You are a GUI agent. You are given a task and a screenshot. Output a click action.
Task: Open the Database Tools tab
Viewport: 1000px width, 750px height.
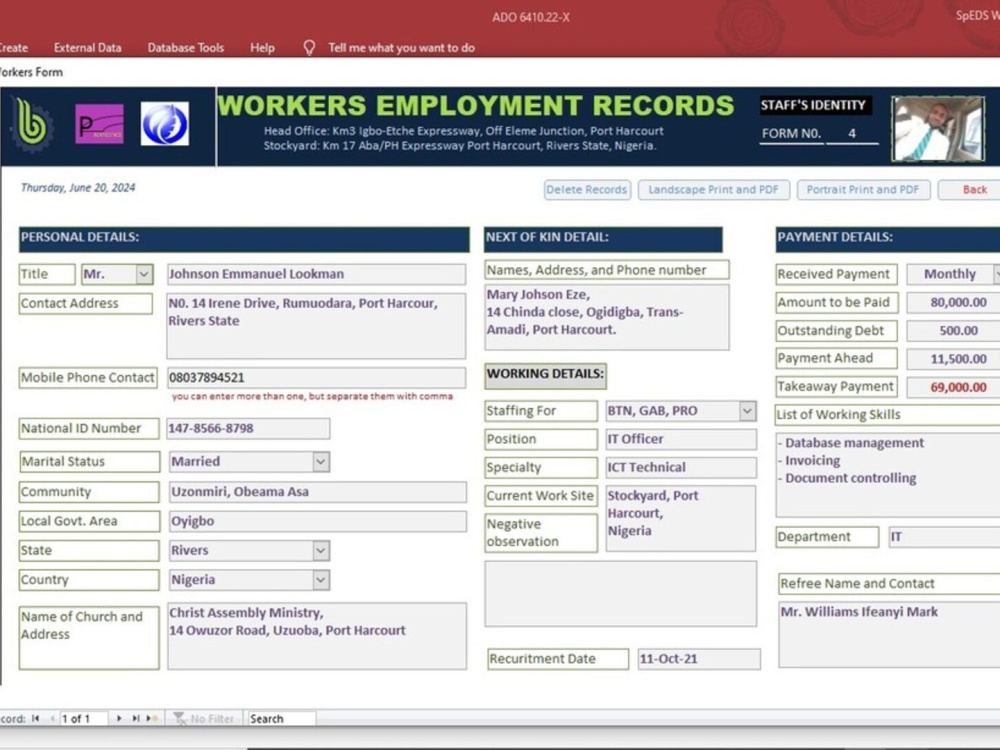click(186, 48)
